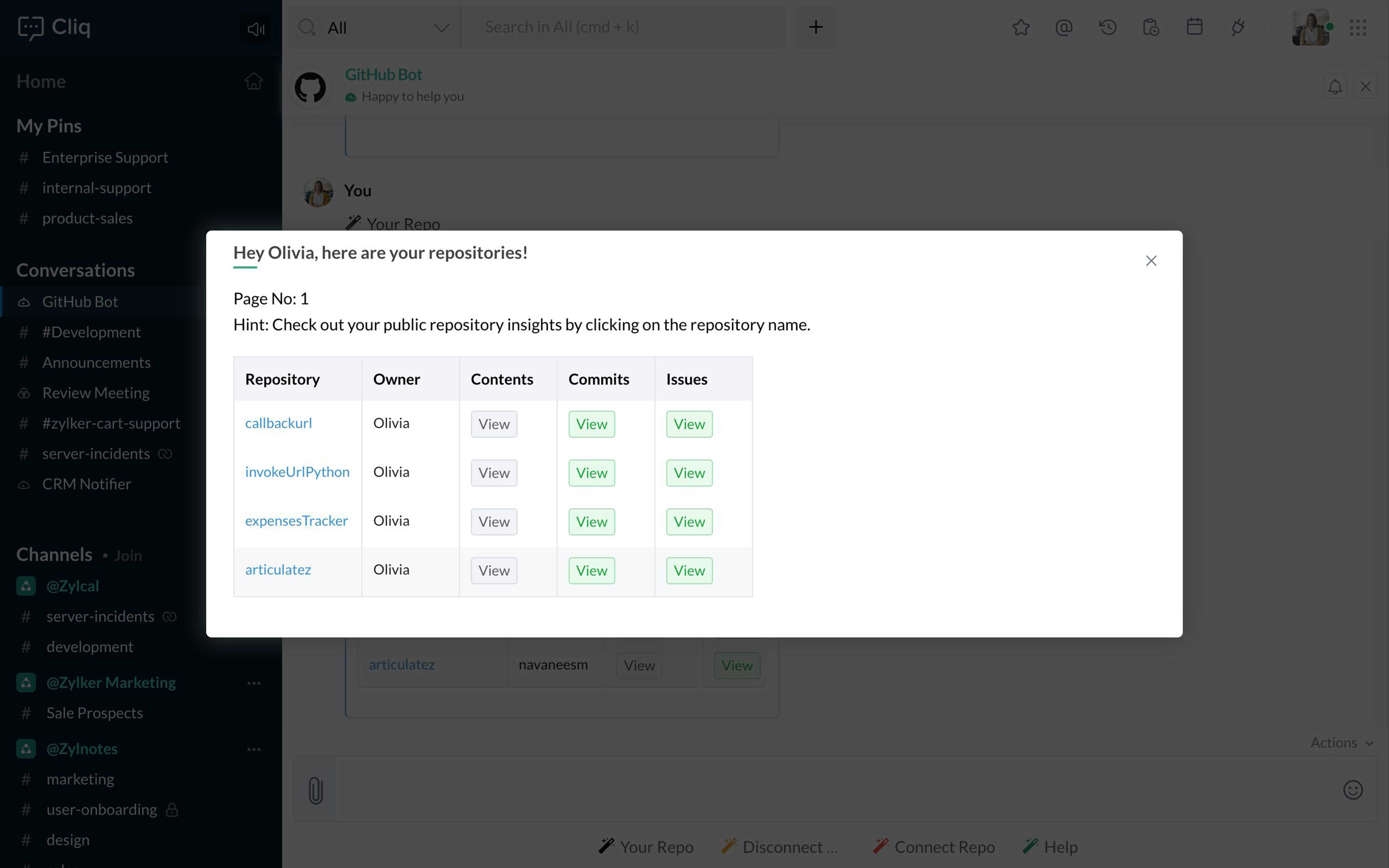Open the expensesTracker repository link
1389x868 pixels.
296,521
